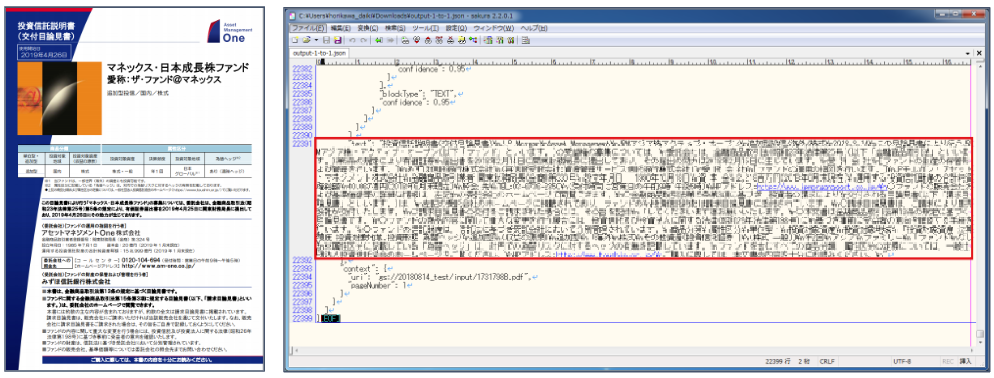Expand the Open file recent-list dropdown arrow
994x378 pixels.
pyautogui.click(x=316, y=40)
